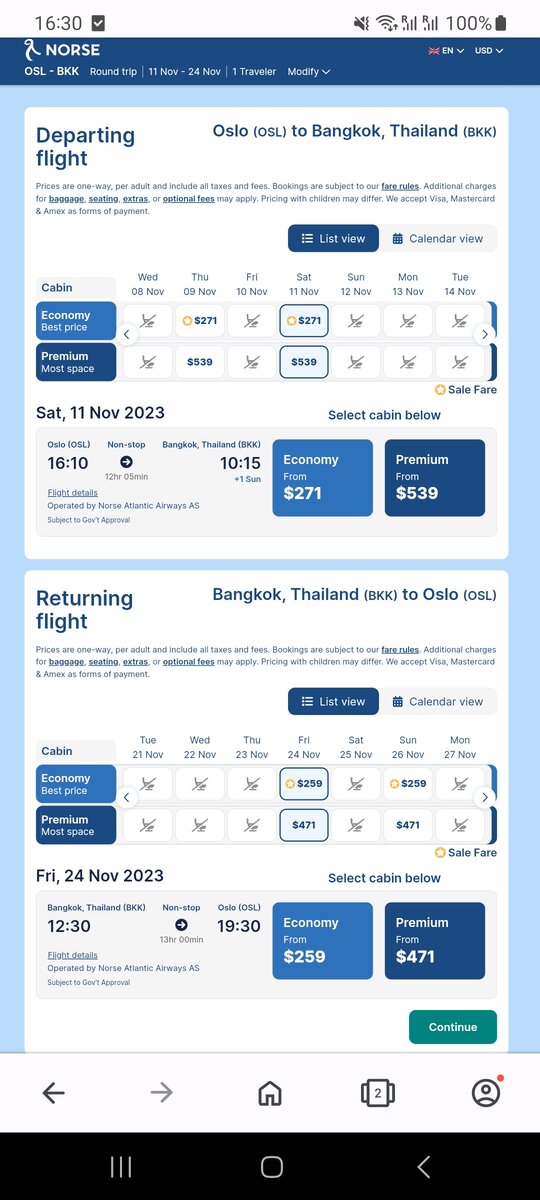Choose the Economy From $271 cabin card
This screenshot has width=540, height=1200.
(x=323, y=478)
